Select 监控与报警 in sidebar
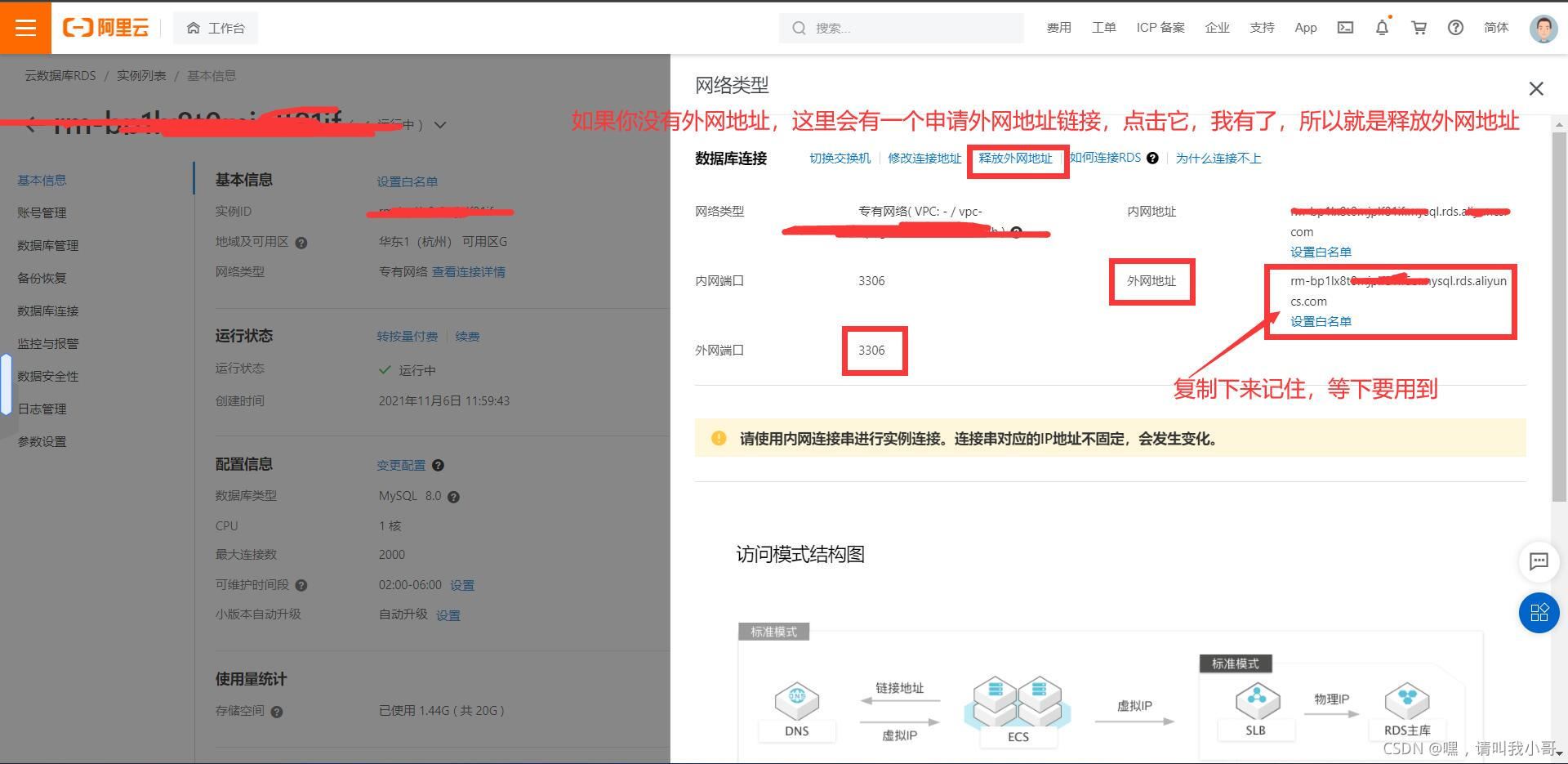 pyautogui.click(x=48, y=344)
